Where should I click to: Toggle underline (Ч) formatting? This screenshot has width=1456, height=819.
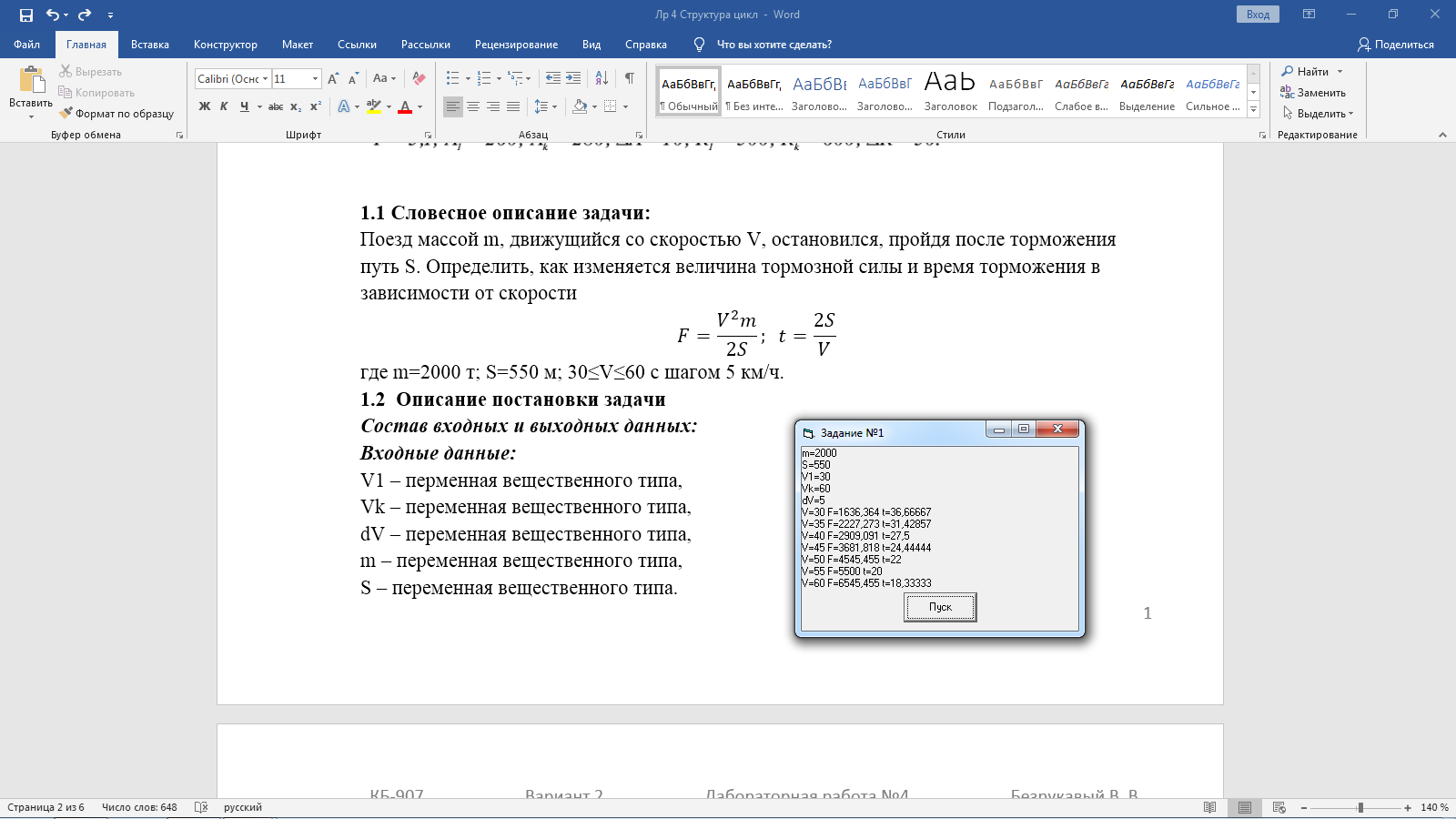(244, 106)
